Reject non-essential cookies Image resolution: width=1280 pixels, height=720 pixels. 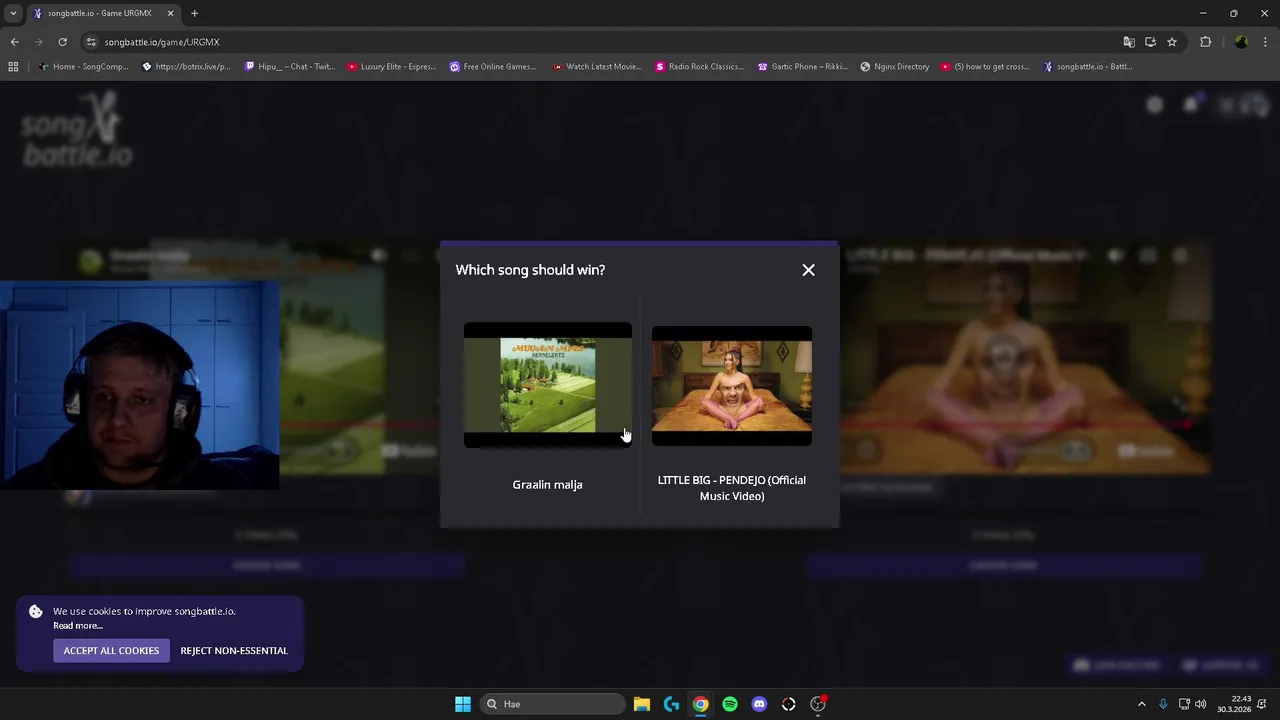tap(234, 650)
